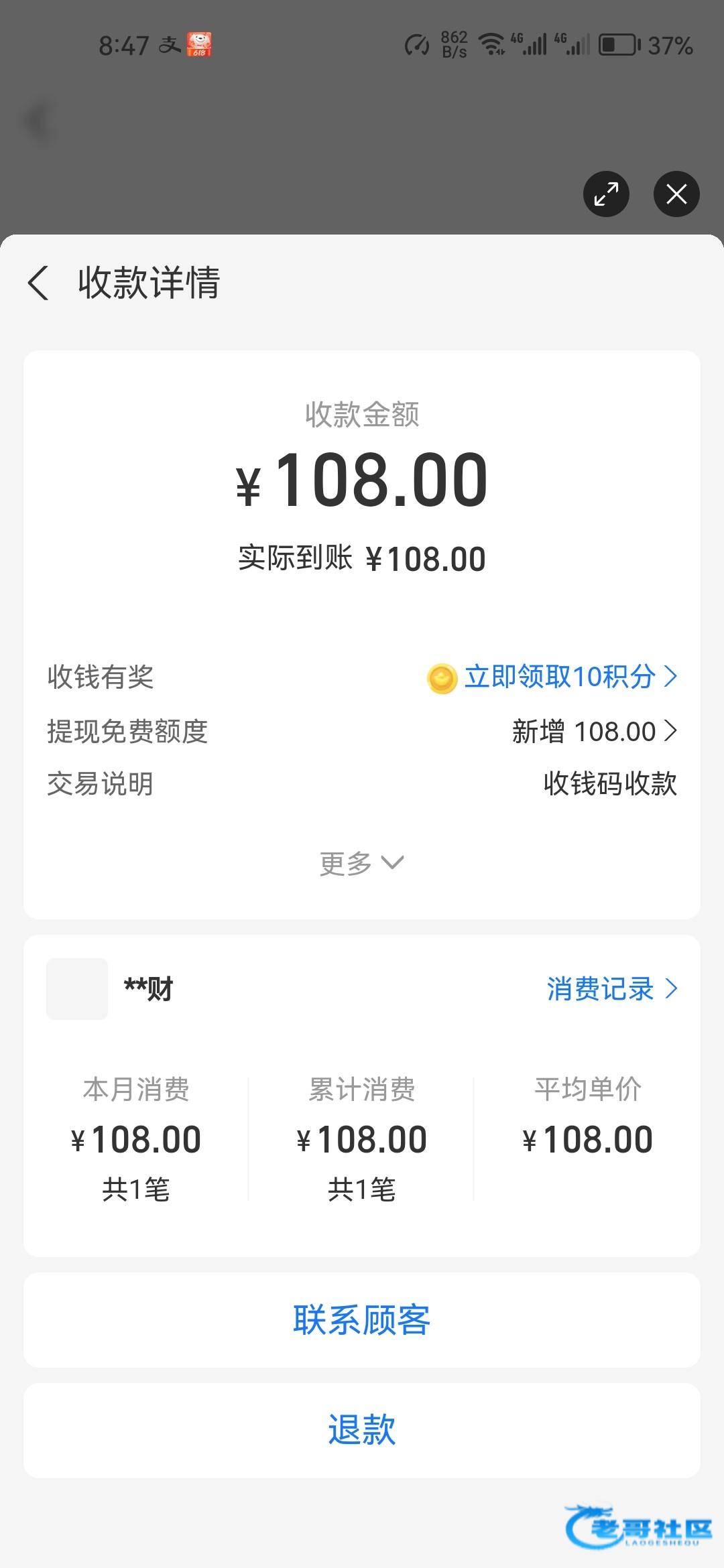Open 提现免费额度 新增 108.00 chevron

click(x=670, y=731)
